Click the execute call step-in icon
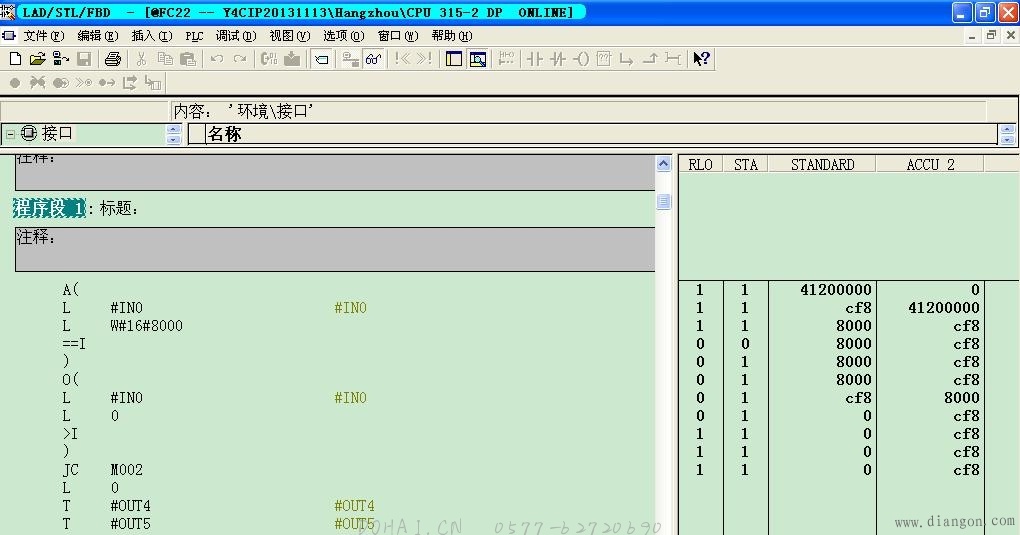 153,83
